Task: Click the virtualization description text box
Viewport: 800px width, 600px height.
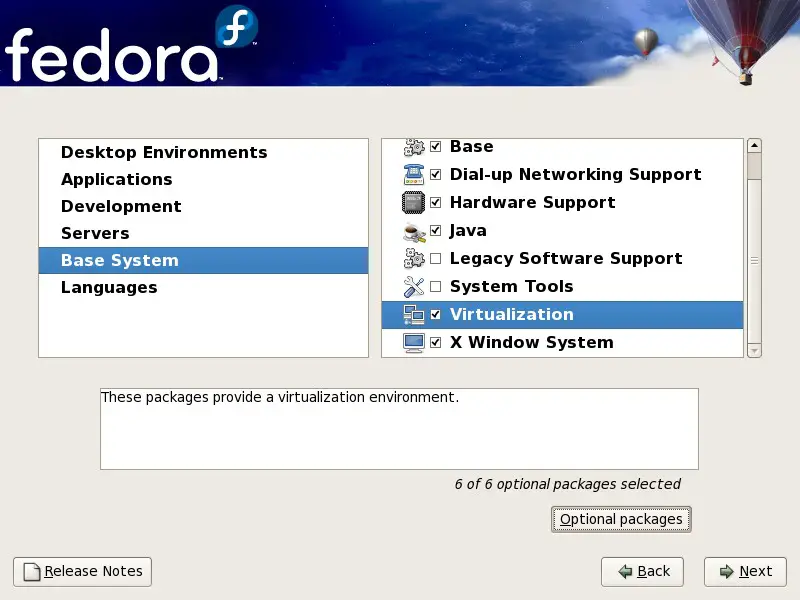Action: point(399,429)
